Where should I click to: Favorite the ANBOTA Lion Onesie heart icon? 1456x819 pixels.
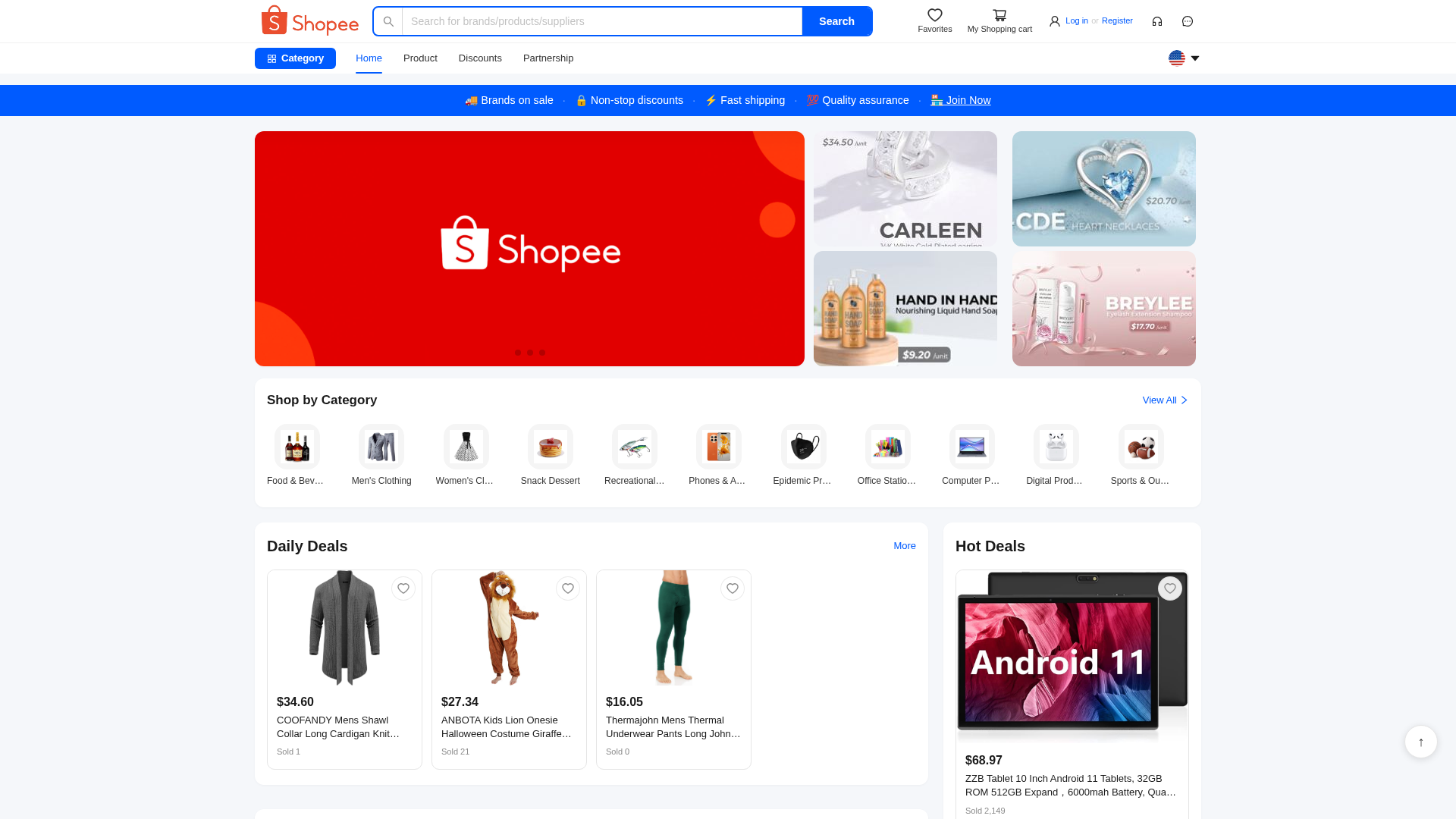(568, 588)
